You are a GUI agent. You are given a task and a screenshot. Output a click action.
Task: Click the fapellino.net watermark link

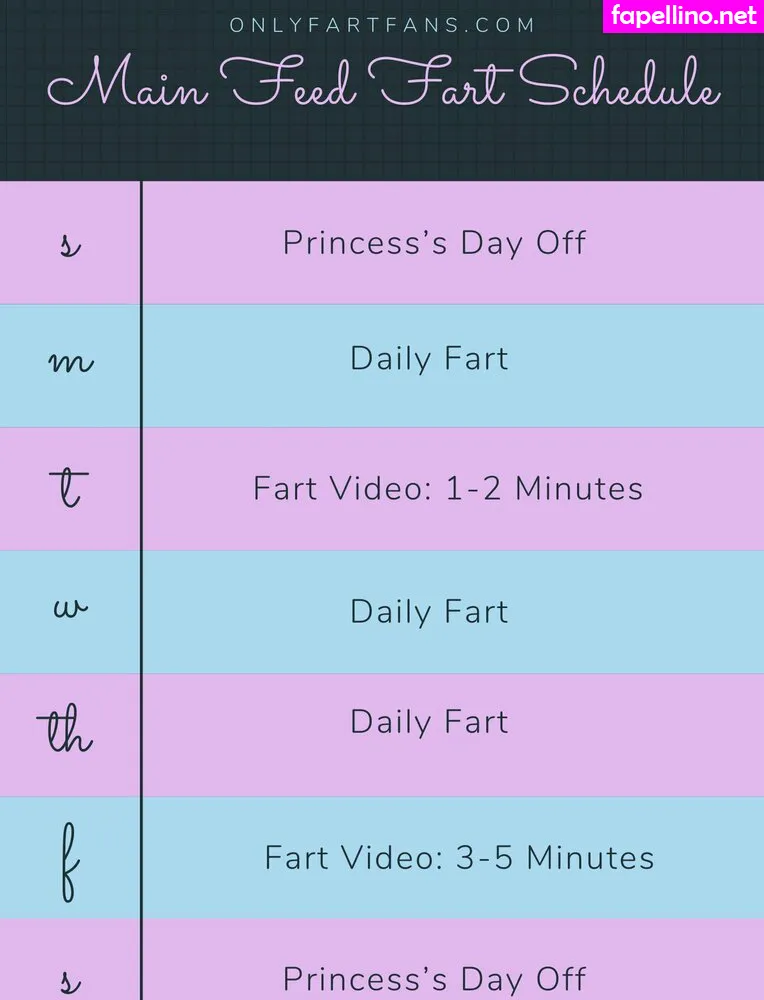coord(683,16)
